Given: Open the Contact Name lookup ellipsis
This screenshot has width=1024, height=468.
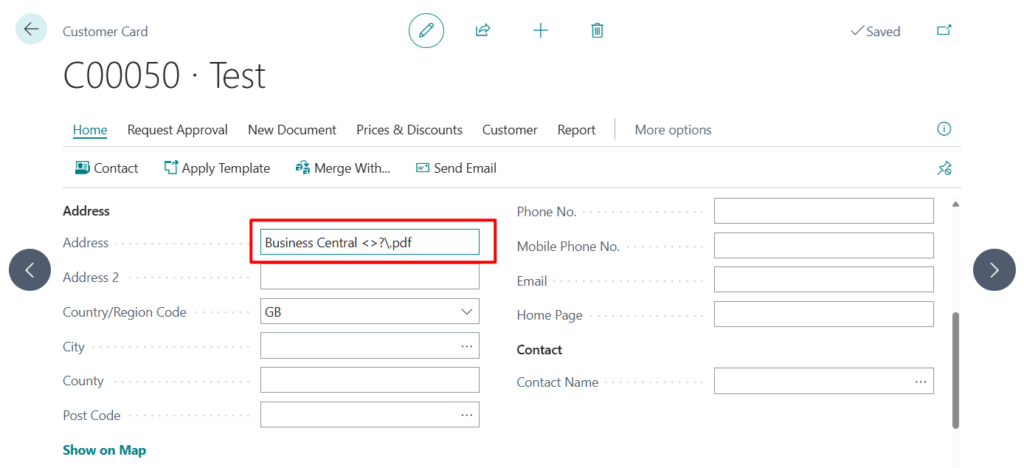Looking at the screenshot, I should point(920,381).
